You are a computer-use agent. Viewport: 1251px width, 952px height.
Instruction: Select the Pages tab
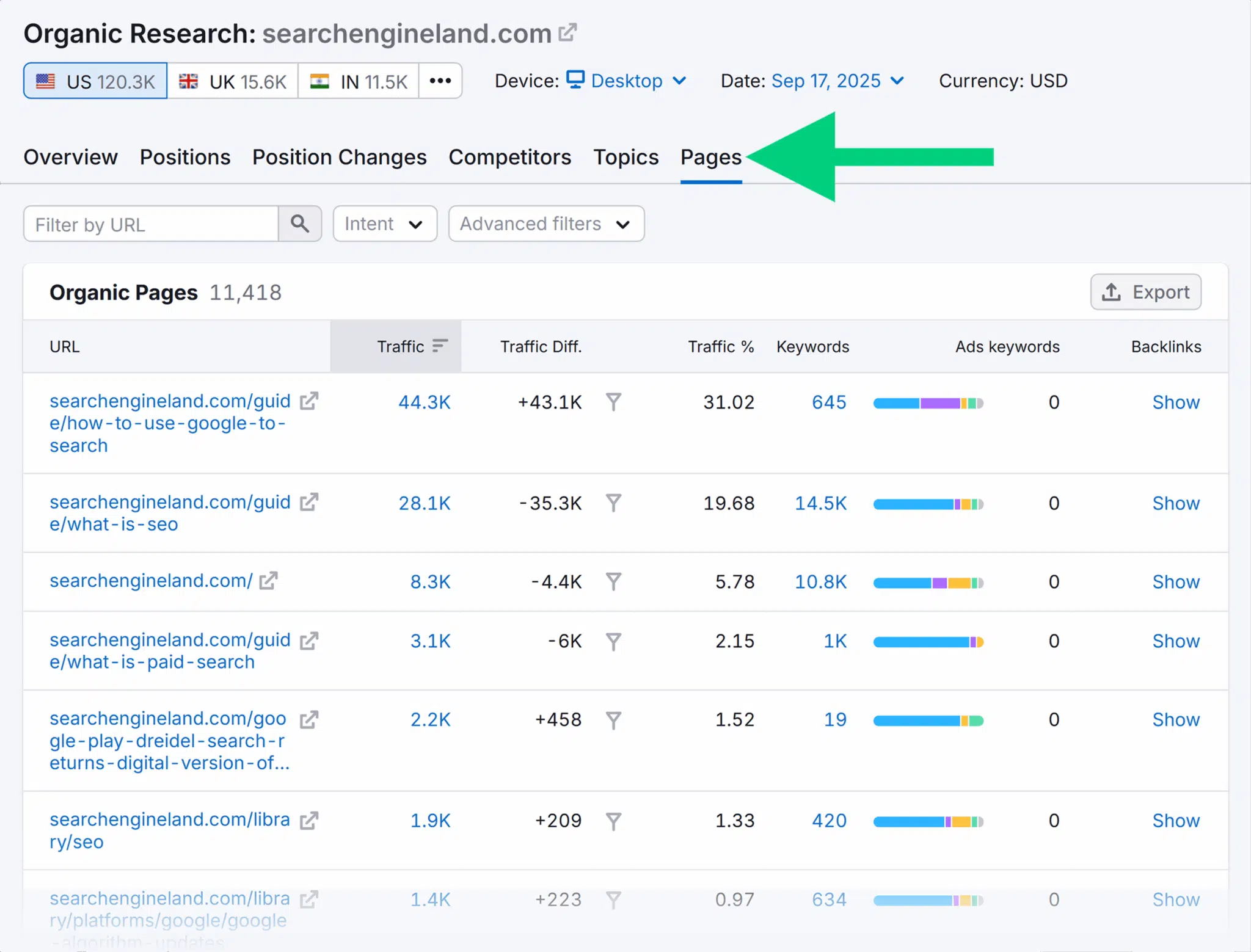point(711,157)
